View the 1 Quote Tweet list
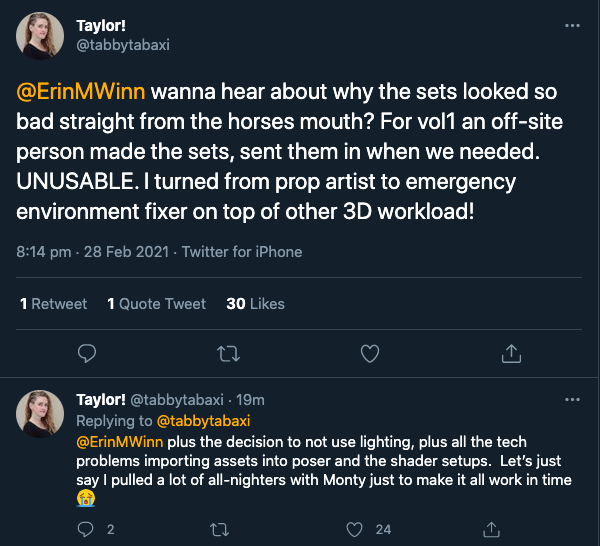Viewport: 600px width, 546px height. [x=156, y=304]
